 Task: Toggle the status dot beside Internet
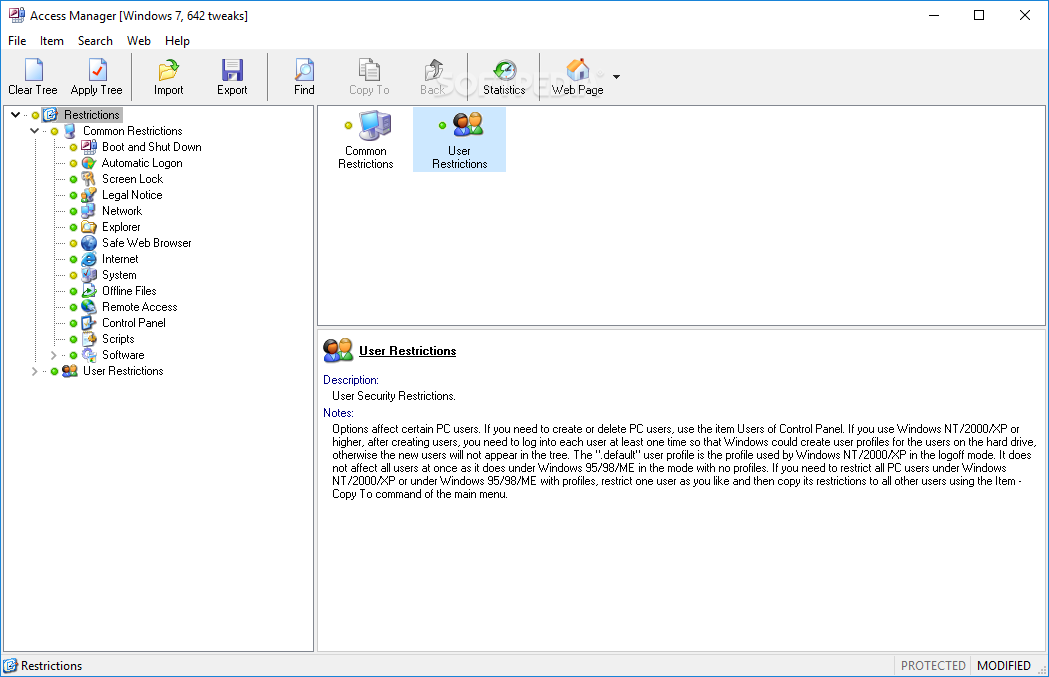pyautogui.click(x=74, y=260)
